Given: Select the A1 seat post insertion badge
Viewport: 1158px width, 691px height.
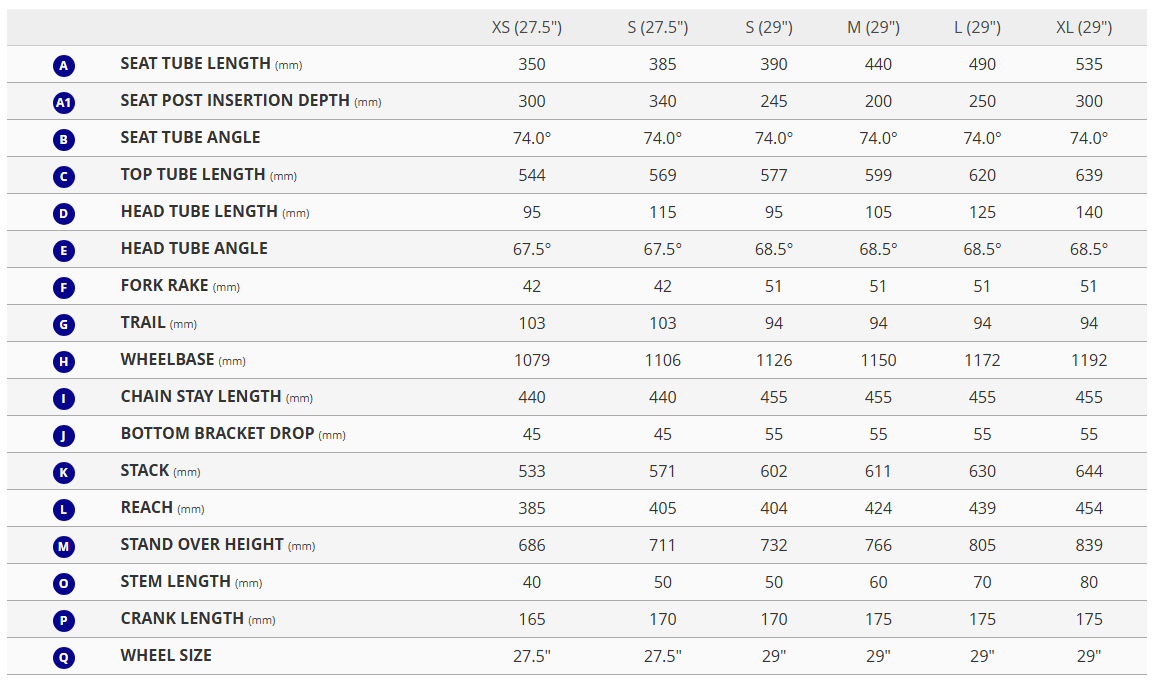Looking at the screenshot, I should tap(64, 103).
